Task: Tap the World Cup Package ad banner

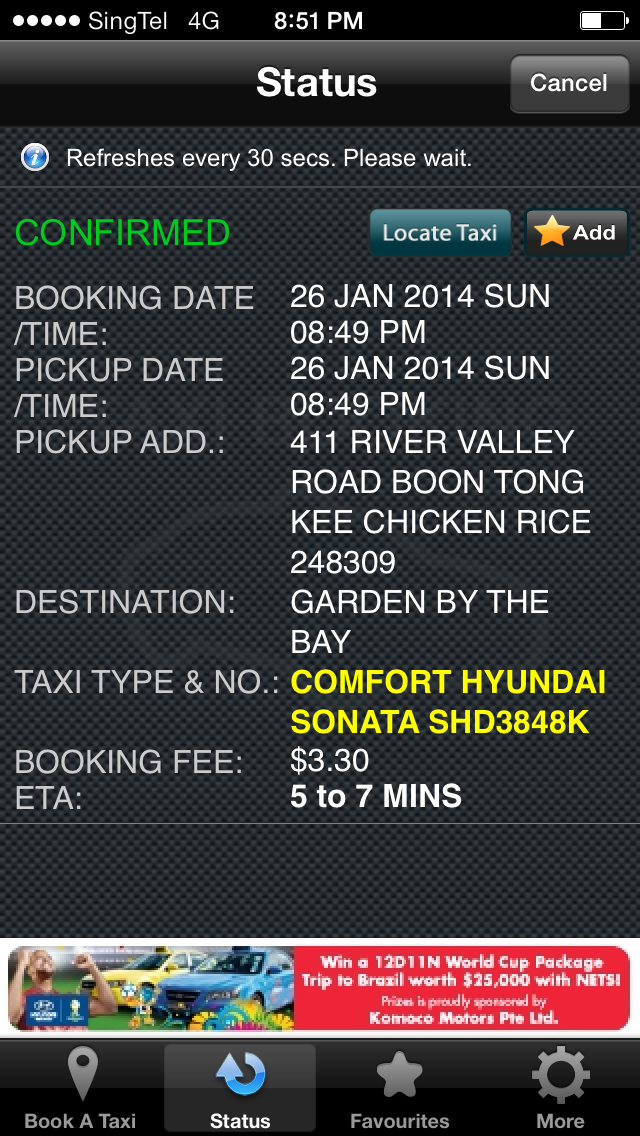Action: point(320,989)
